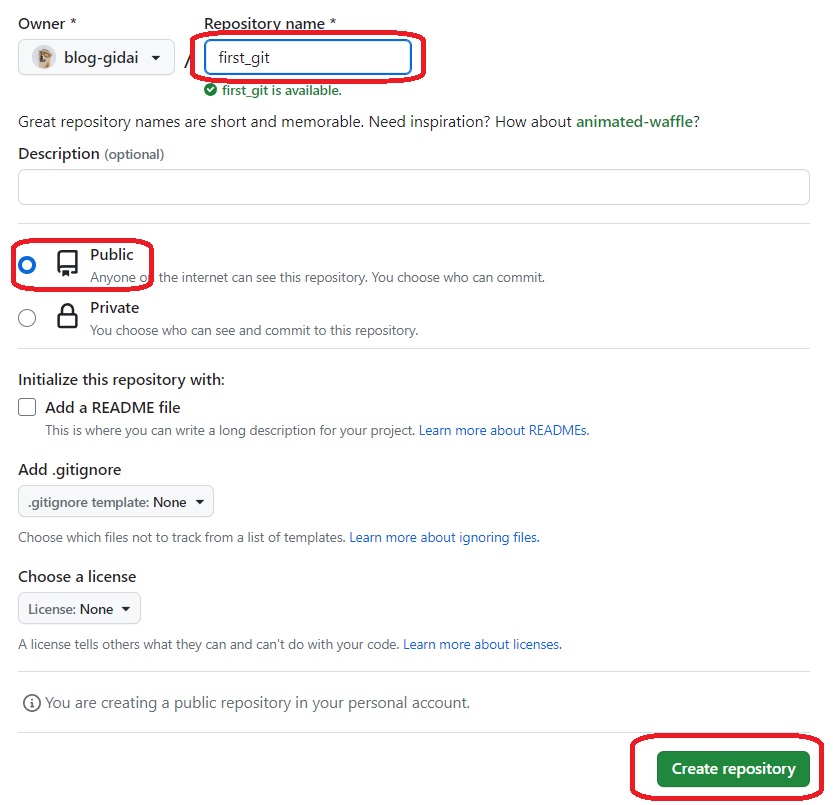The image size is (833, 805).
Task: Click the green availability checkmark icon
Action: 210,90
